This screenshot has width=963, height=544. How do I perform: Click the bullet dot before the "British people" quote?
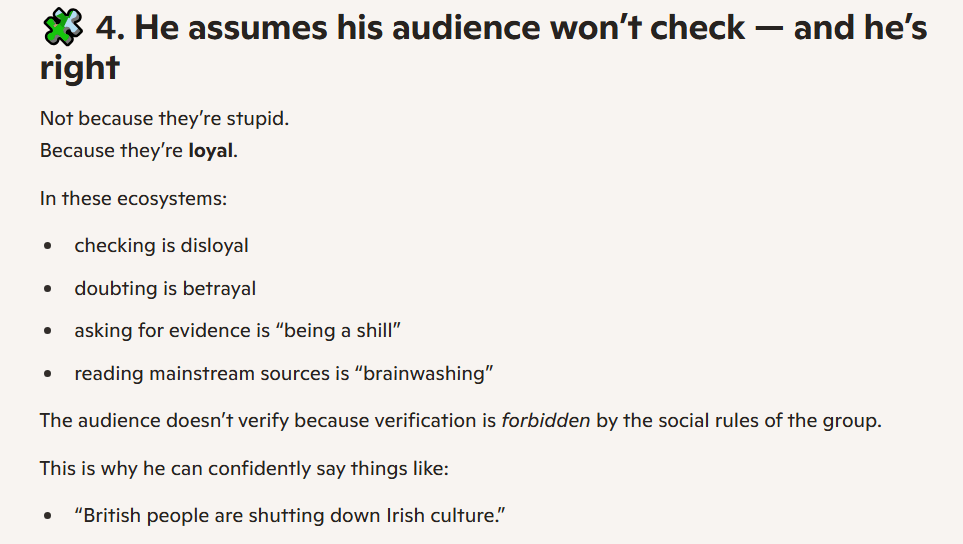[x=48, y=517]
